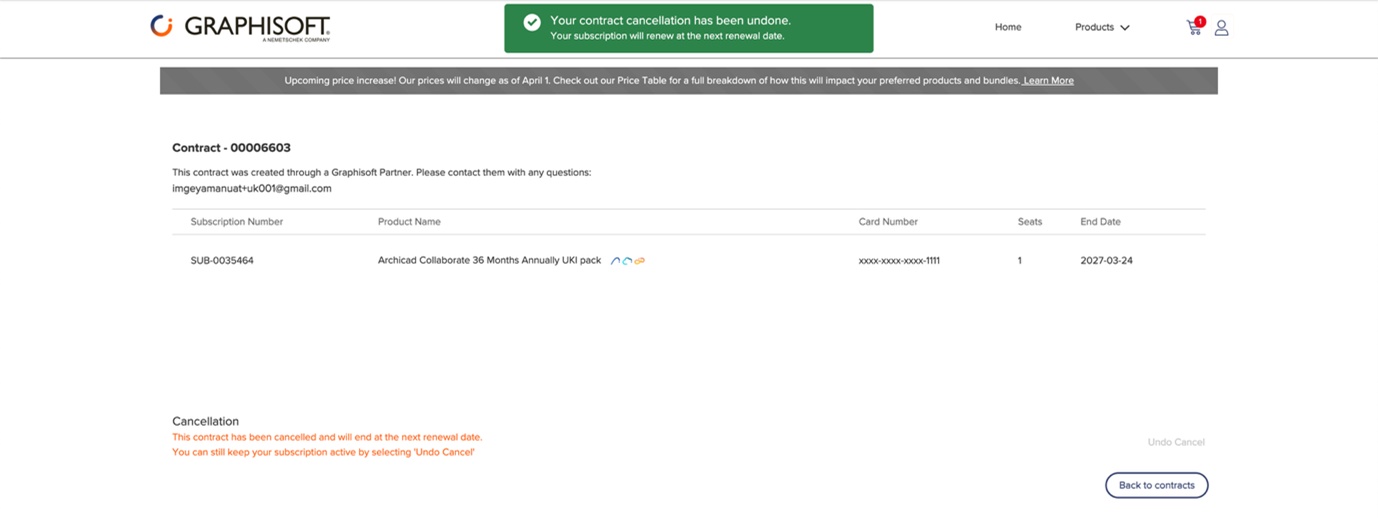This screenshot has height=518, width=1378.
Task: Click the Subscription Number column header
Action: coord(237,222)
